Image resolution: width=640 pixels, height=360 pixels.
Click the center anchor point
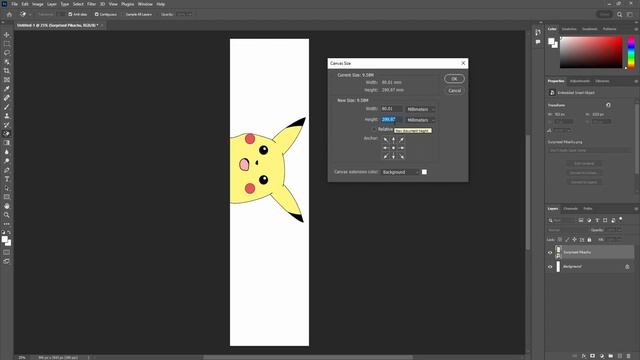393,148
